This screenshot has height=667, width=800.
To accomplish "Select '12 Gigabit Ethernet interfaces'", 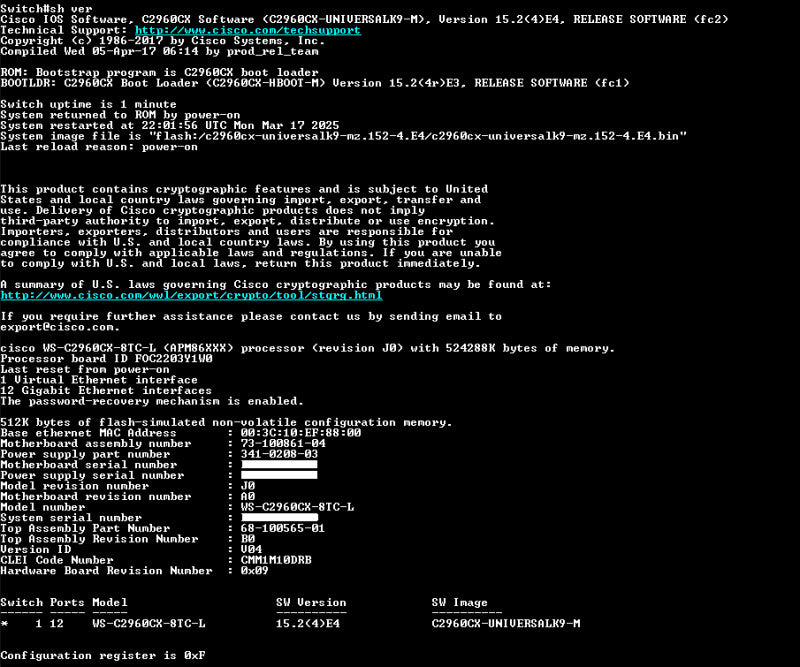I will 106,391.
